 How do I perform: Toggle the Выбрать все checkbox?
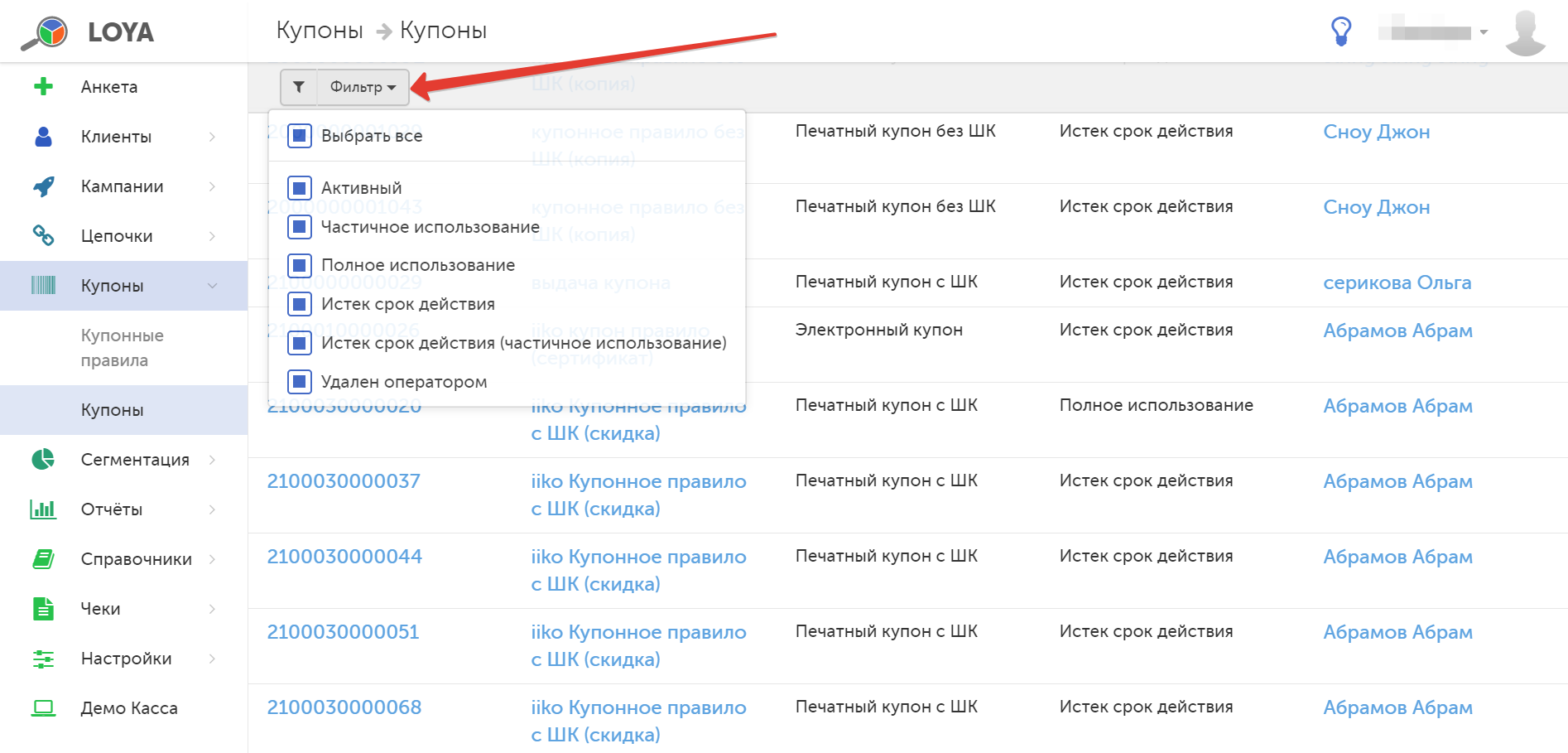[300, 136]
